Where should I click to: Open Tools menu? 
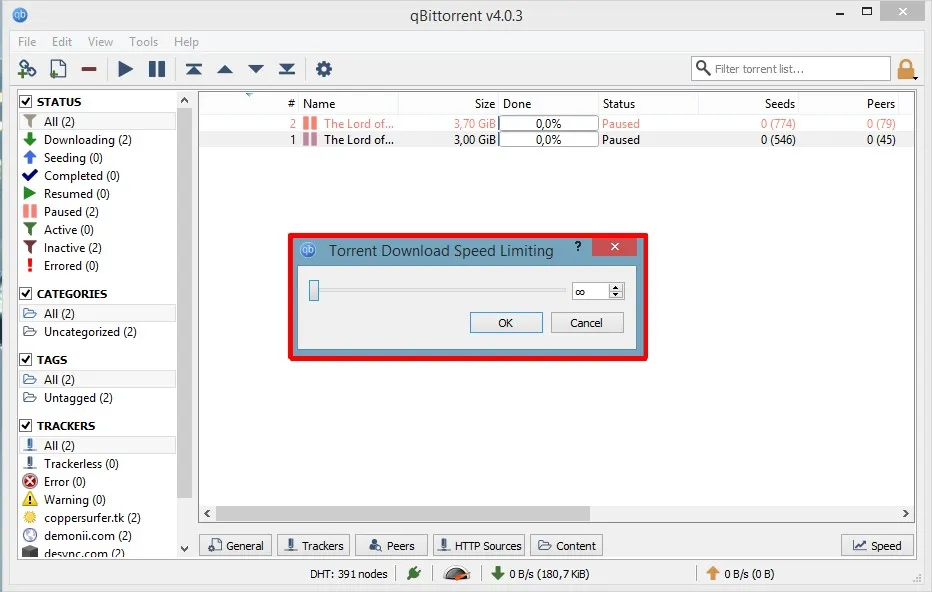coord(143,42)
